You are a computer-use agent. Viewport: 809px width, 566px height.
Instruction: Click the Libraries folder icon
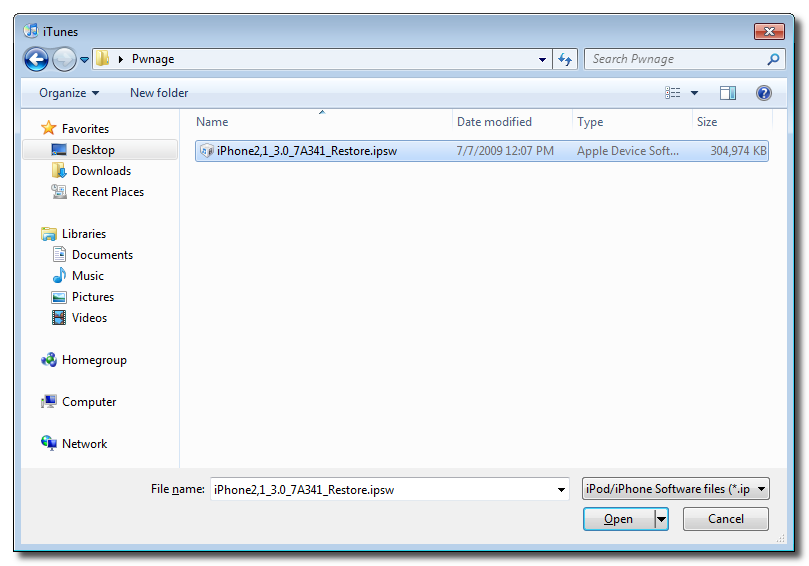coord(48,234)
